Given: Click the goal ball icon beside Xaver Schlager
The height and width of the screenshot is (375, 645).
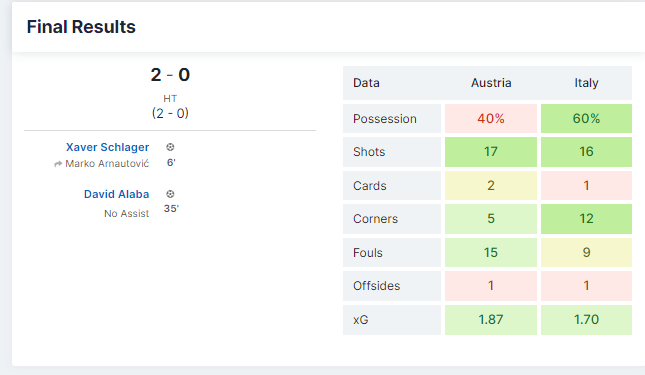Looking at the screenshot, I should coord(170,147).
